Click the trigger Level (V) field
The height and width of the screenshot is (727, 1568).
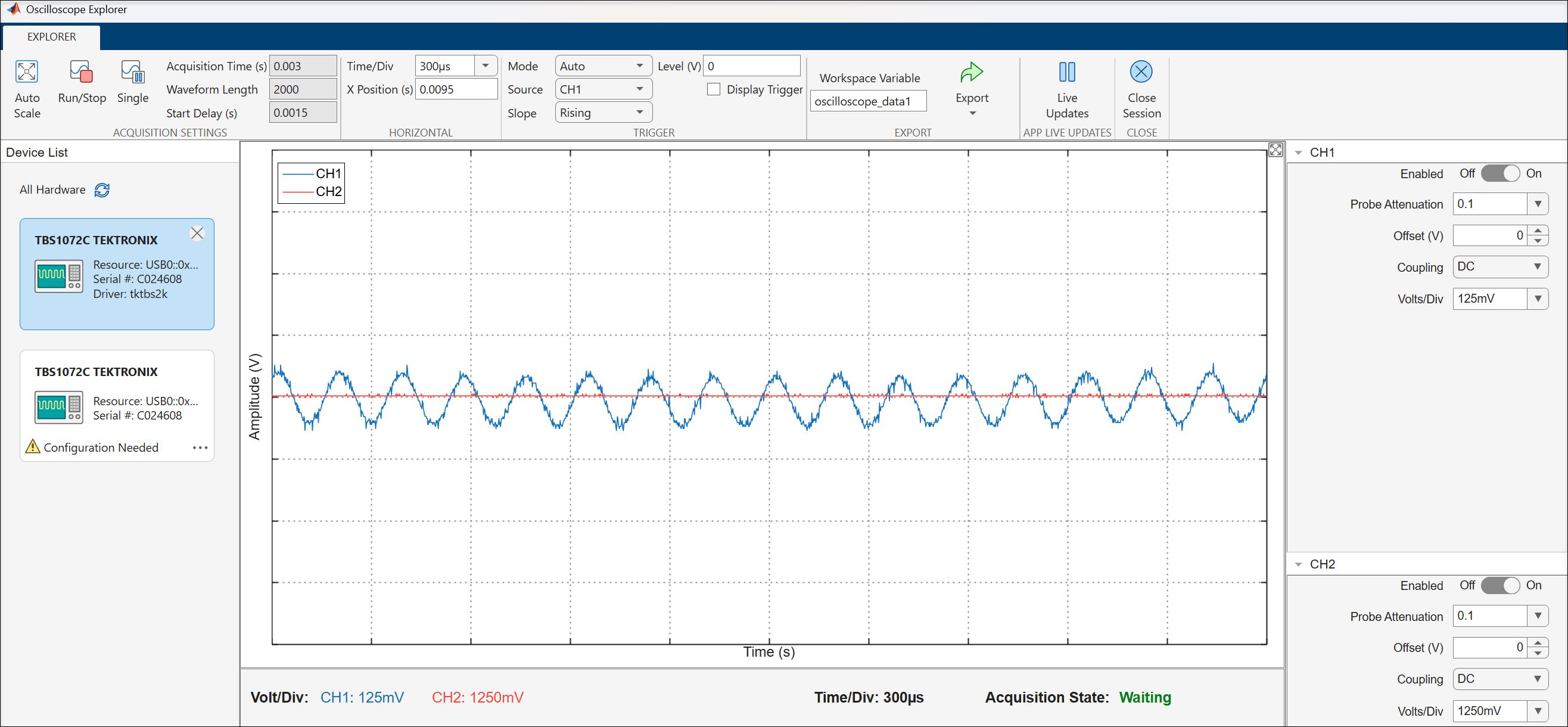[751, 66]
